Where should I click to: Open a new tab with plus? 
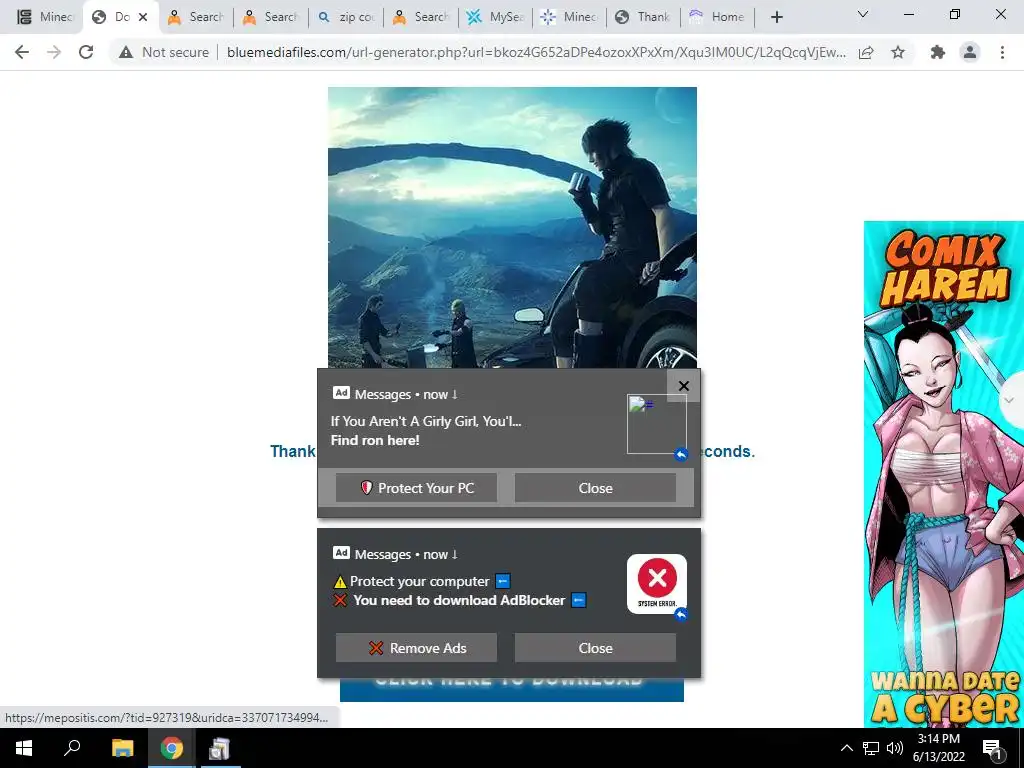[x=776, y=17]
